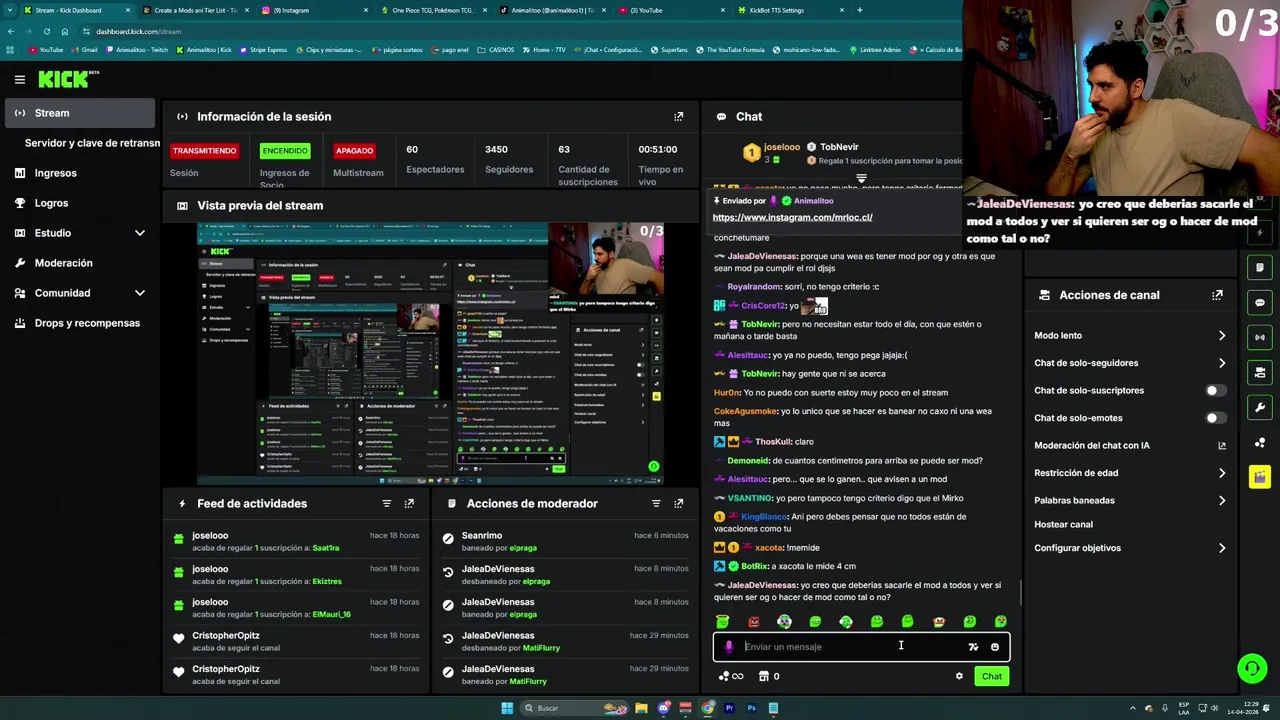The width and height of the screenshot is (1280, 720).
Task: Open the pinned instagram.com/mrloc.cl link
Action: pos(792,217)
